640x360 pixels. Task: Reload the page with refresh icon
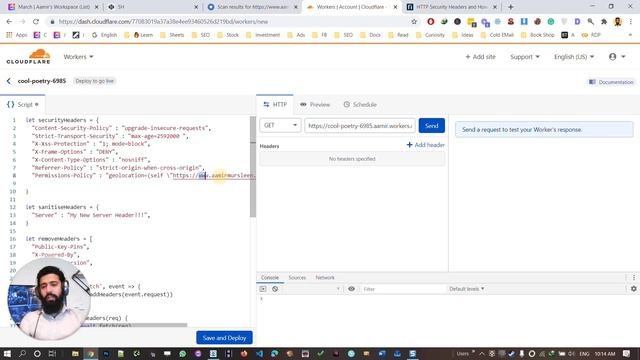pyautogui.click(x=36, y=22)
